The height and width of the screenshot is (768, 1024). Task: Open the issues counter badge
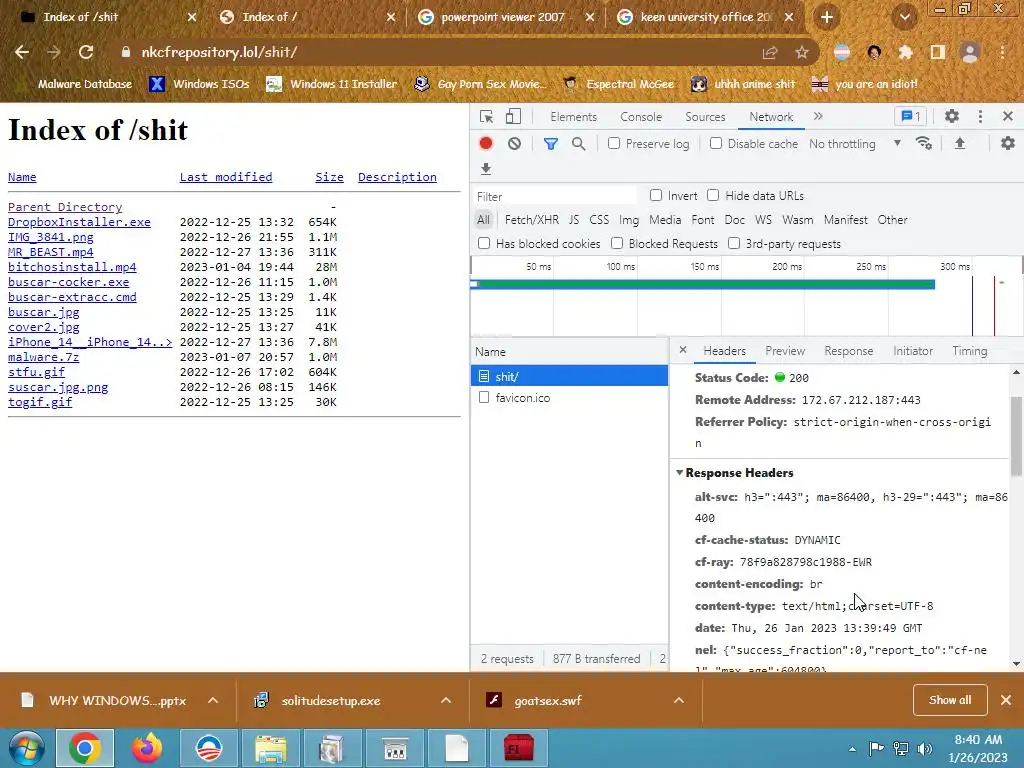point(910,116)
